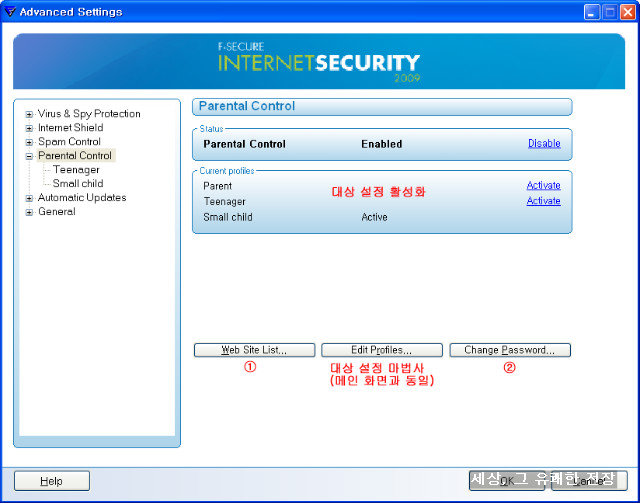This screenshot has width=640, height=503.
Task: Select Internet Shield in the tree
Action: (71, 127)
